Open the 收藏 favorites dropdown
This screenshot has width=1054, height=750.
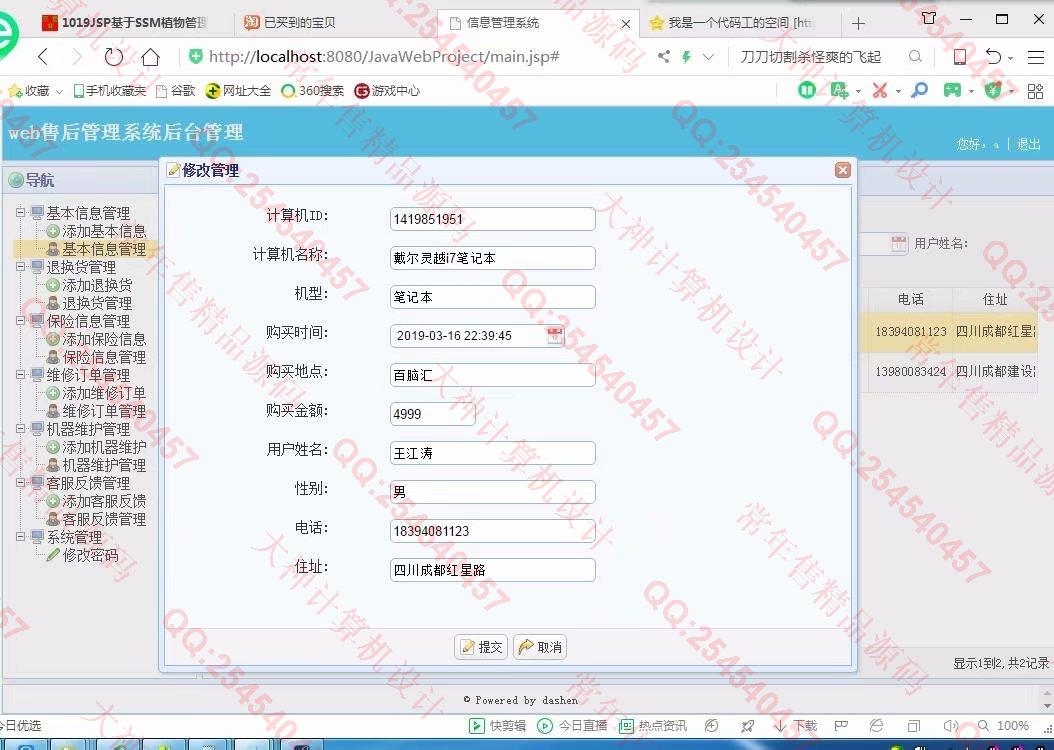coord(59,91)
